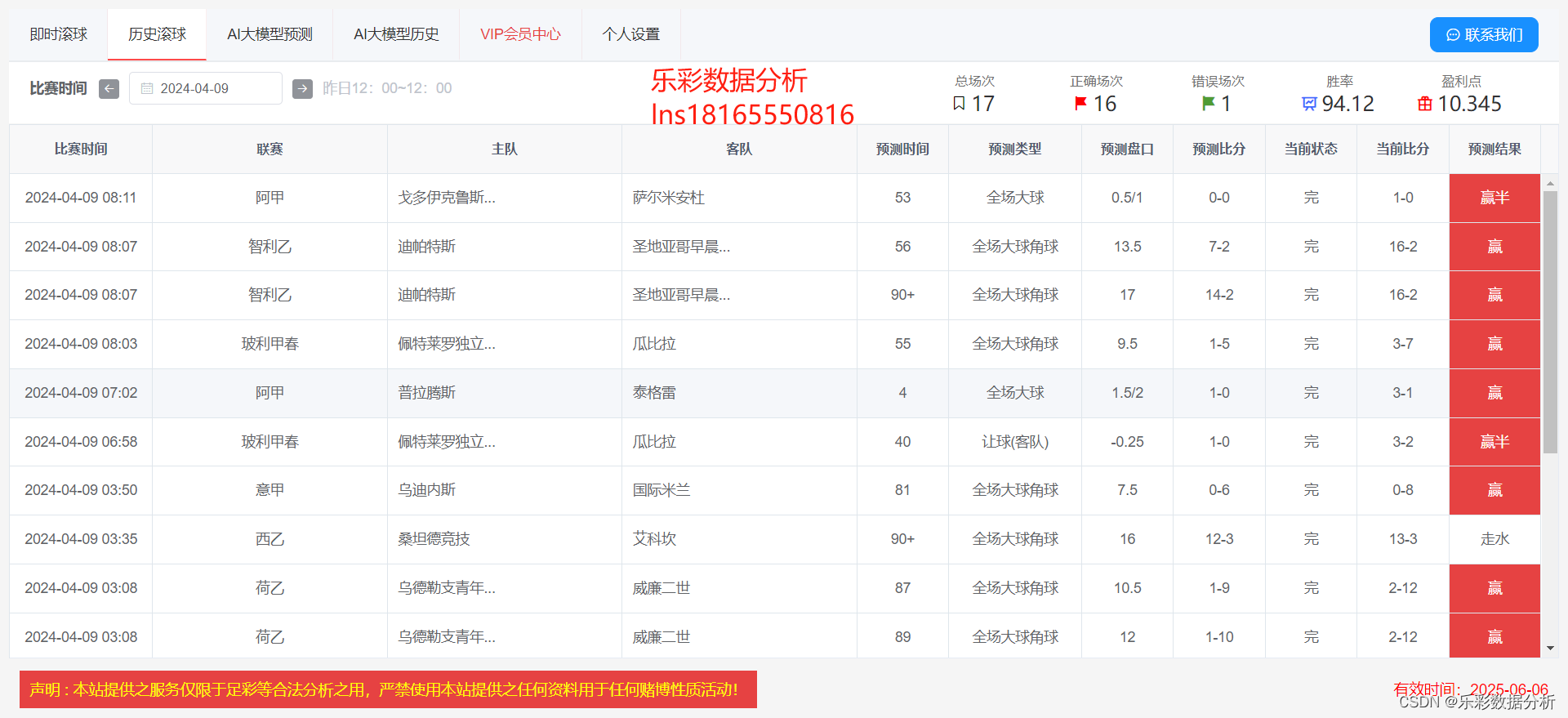Click 乌迪内斯 home team cell
Screen dimensions: 1568x718
click(x=505, y=490)
